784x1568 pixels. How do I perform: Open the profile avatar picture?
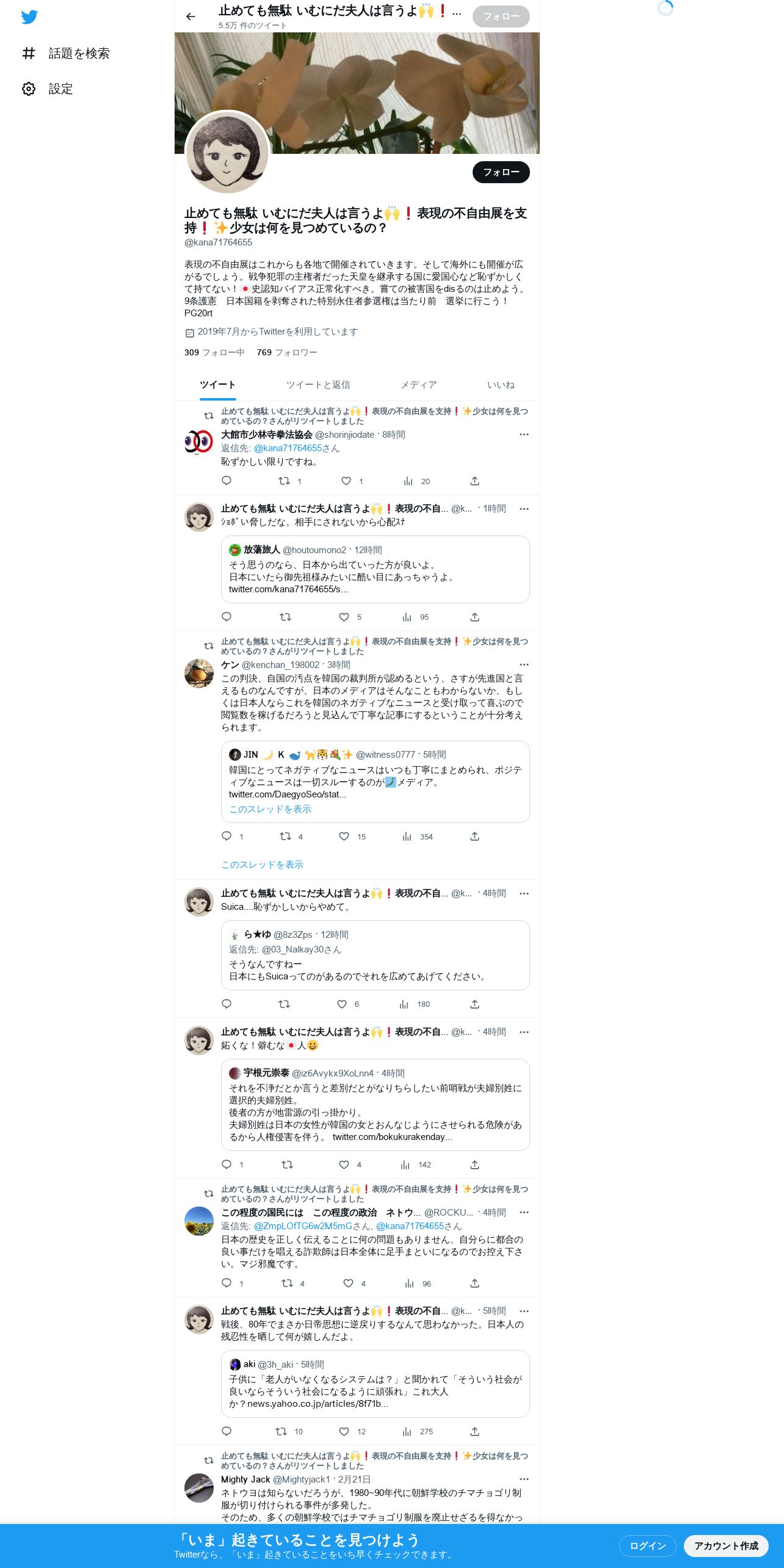227,153
